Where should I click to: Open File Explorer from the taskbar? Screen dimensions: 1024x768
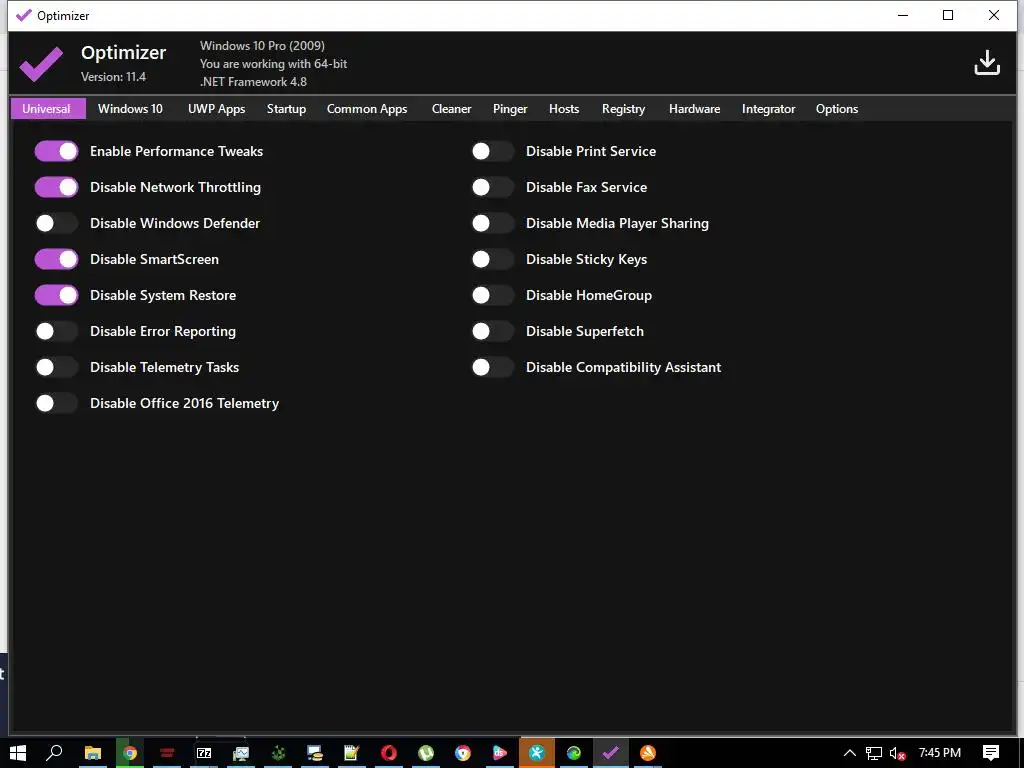coord(93,753)
